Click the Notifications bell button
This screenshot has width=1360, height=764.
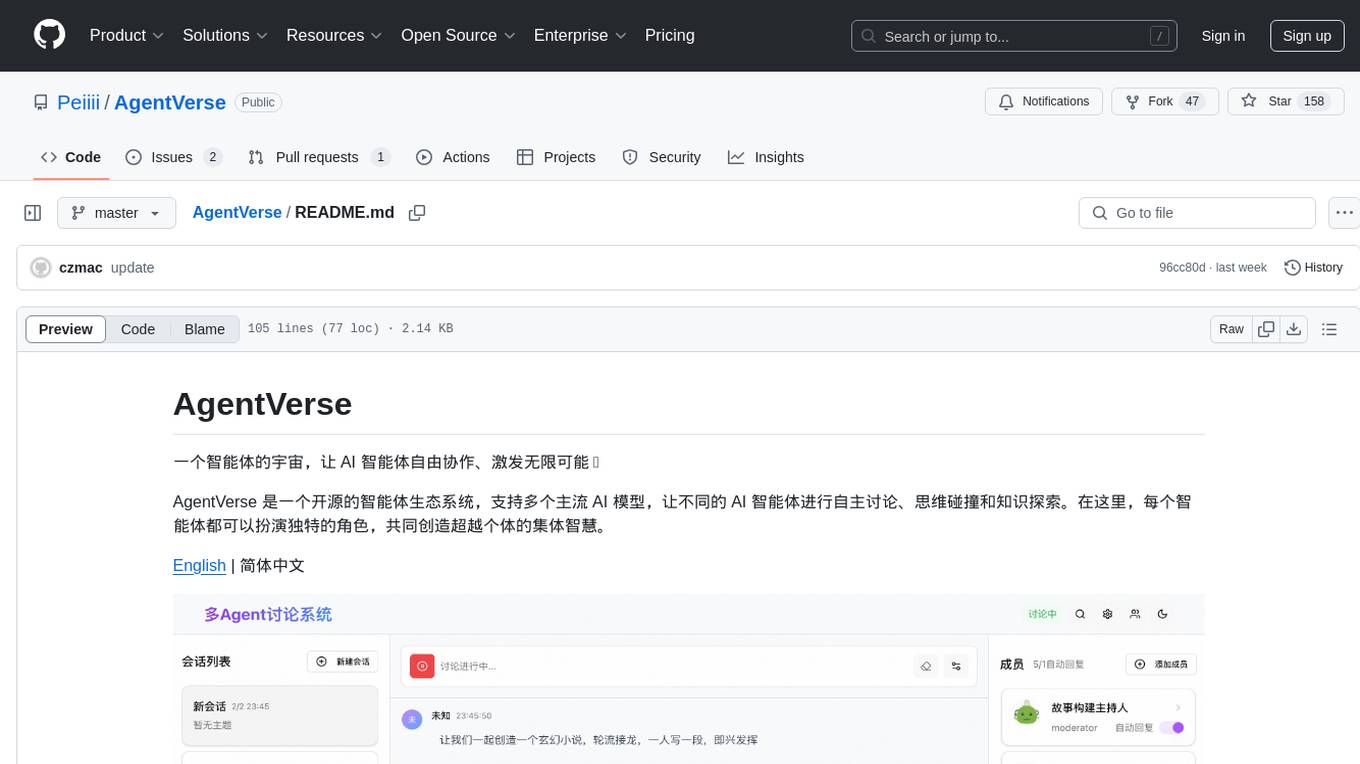tap(1044, 102)
